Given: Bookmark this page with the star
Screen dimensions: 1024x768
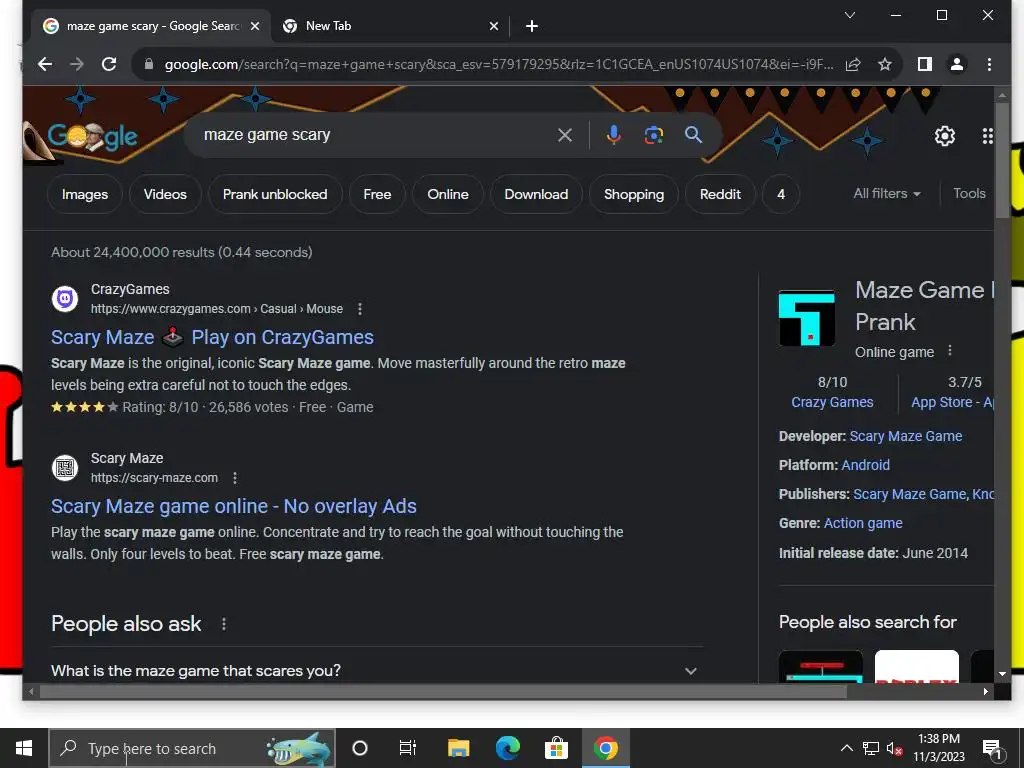Looking at the screenshot, I should click(x=885, y=64).
